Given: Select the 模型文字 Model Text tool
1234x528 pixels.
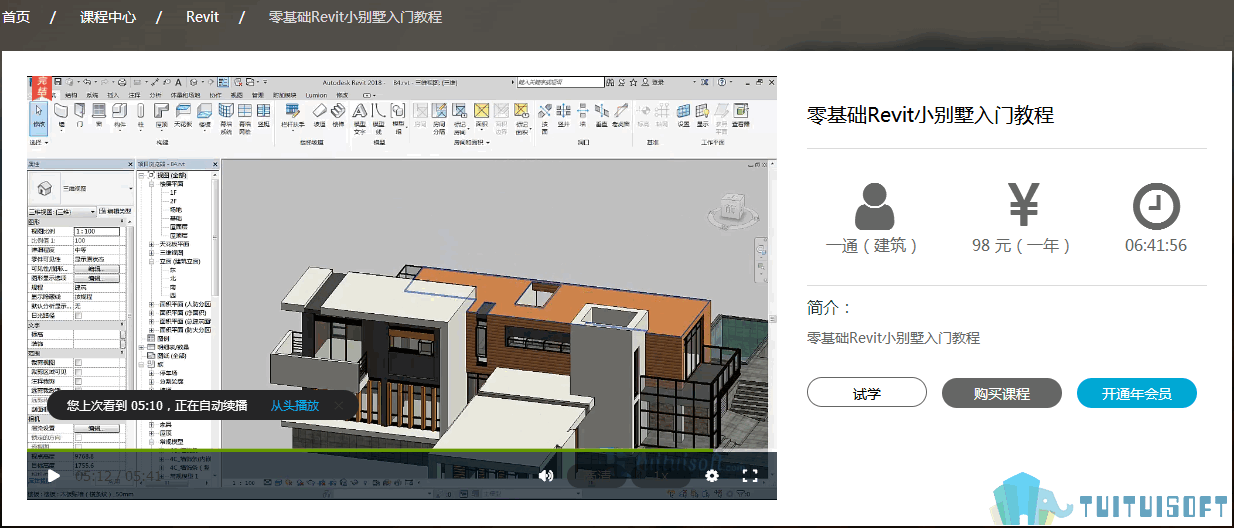Looking at the screenshot, I should (359, 120).
